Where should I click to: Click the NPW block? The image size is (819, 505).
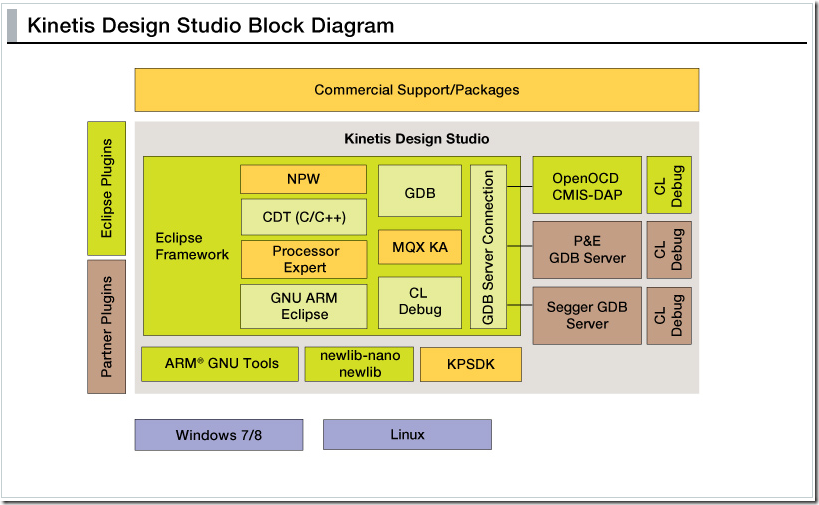click(303, 180)
